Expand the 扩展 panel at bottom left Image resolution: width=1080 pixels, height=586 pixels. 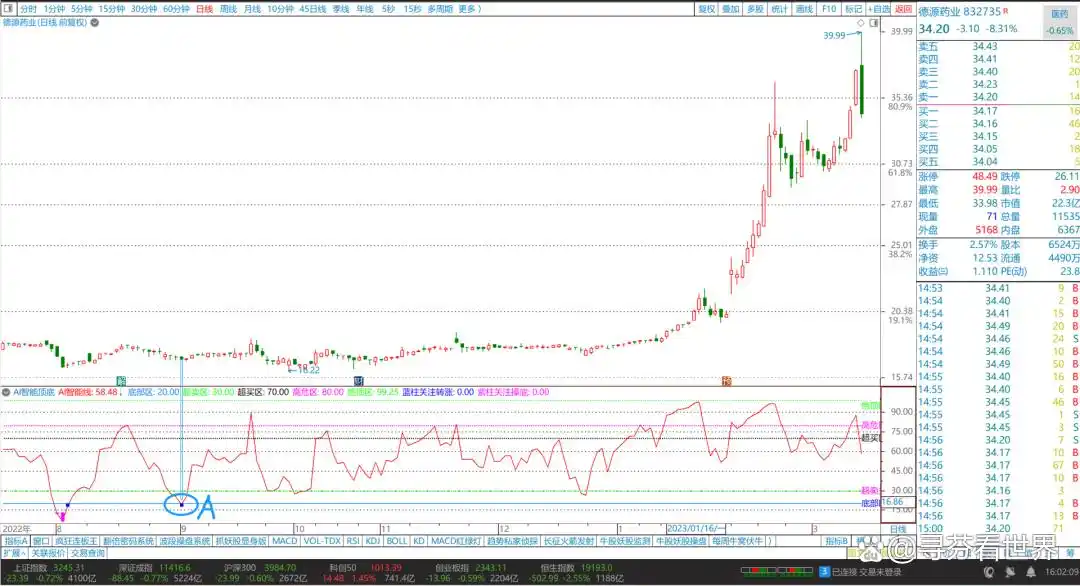coord(13,552)
